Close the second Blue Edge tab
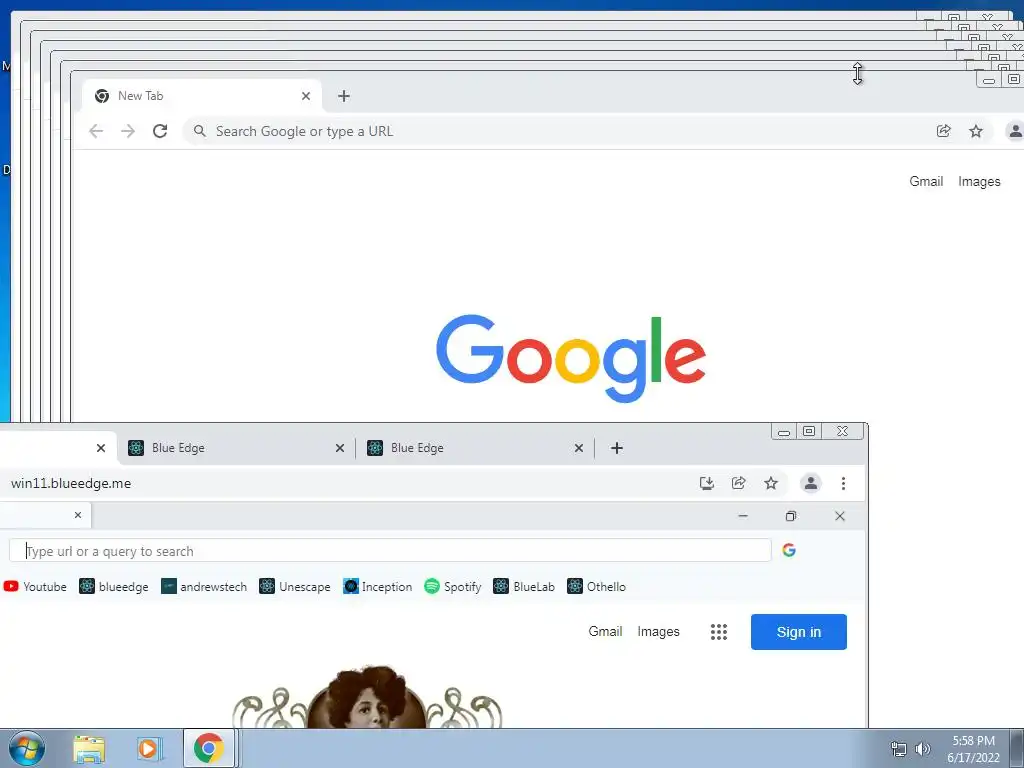Screen dimensions: 1024x768 [x=579, y=448]
